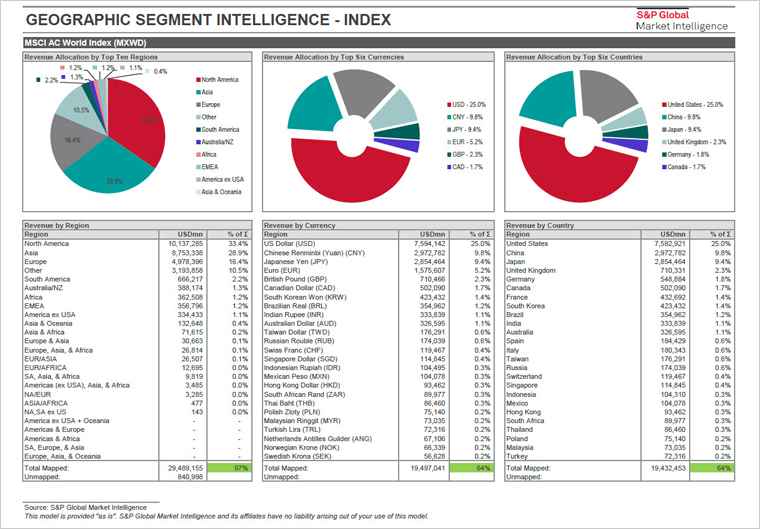This screenshot has height=529, width=760.
Task: Select the US Dollar (USD) currency row
Action: click(x=378, y=244)
